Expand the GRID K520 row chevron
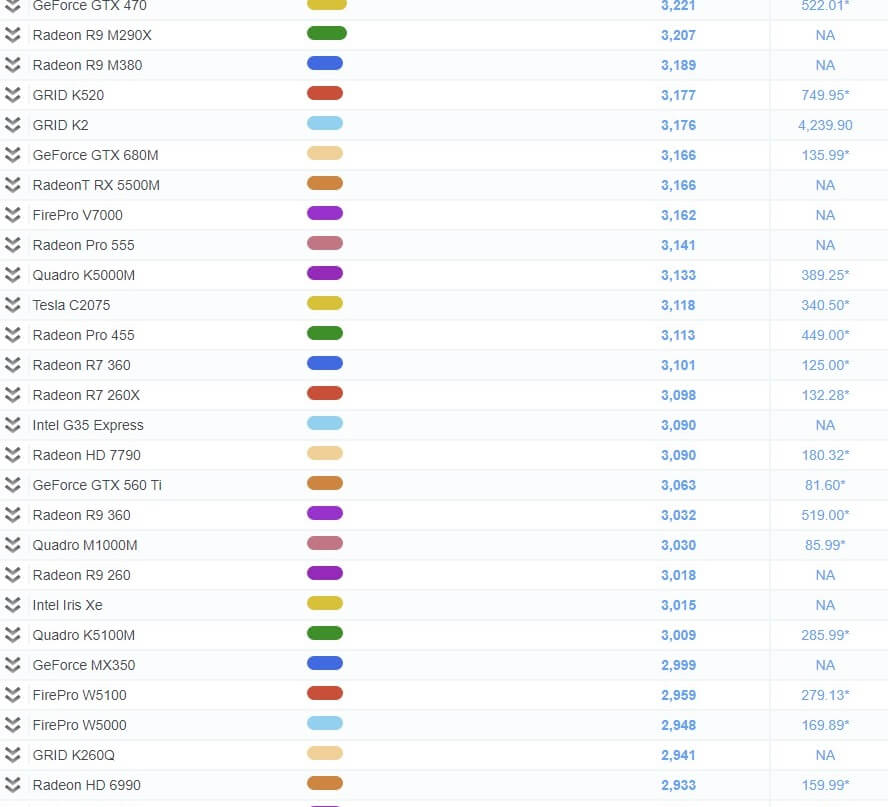This screenshot has width=888, height=807. [12, 95]
